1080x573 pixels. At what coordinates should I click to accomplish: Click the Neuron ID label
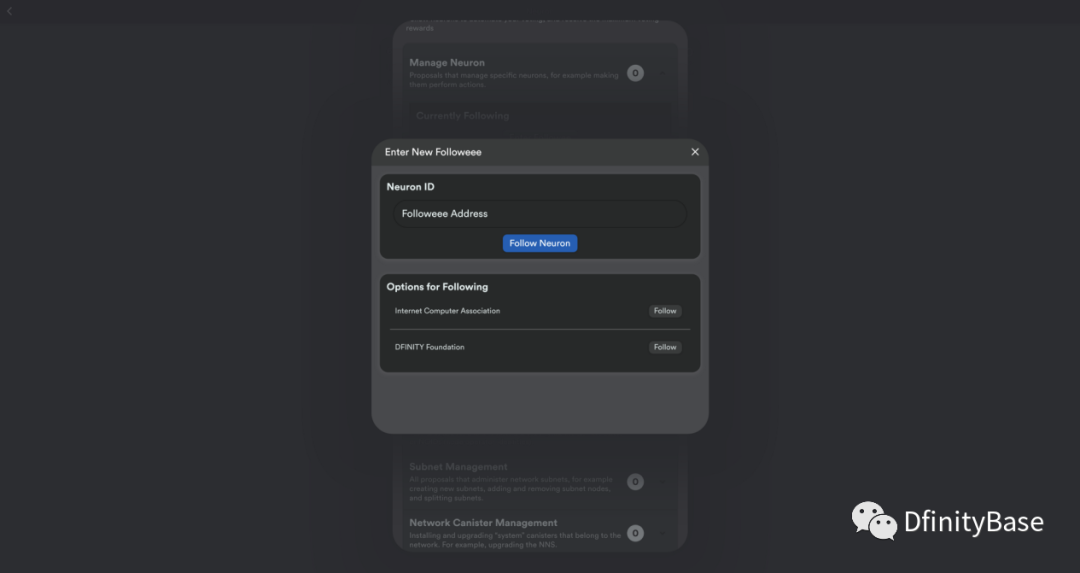point(411,187)
